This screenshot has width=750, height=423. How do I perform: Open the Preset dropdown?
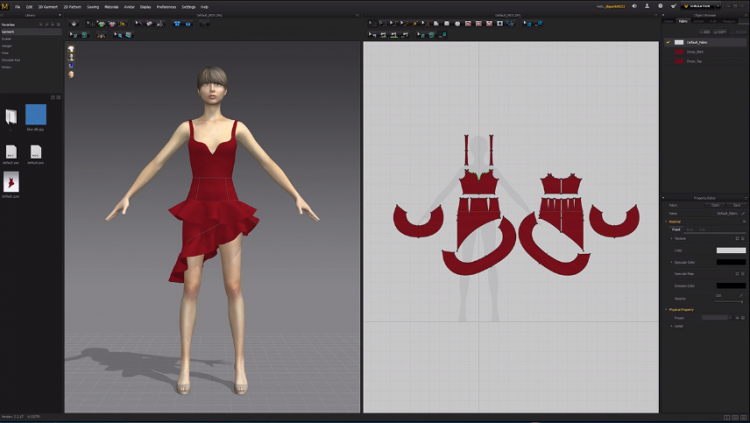click(718, 317)
